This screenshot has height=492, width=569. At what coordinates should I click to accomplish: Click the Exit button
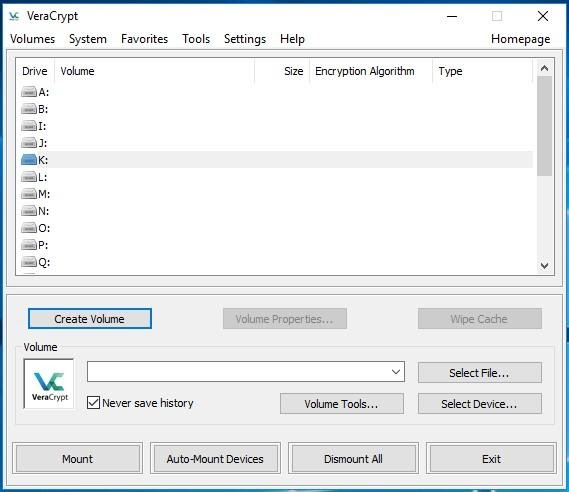pyautogui.click(x=491, y=459)
